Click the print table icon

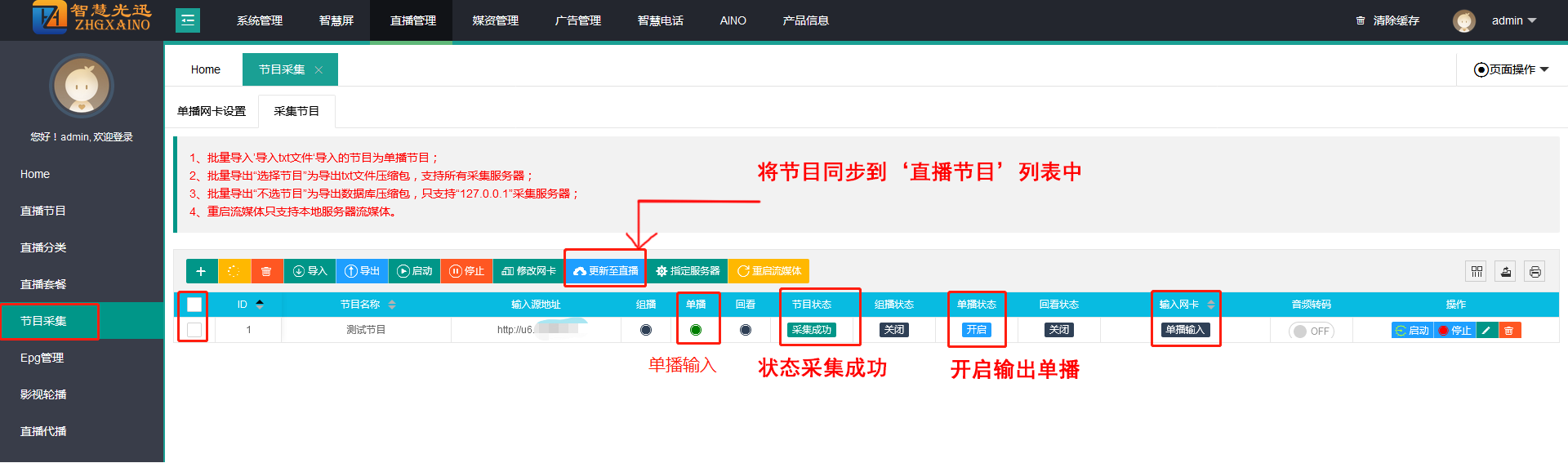point(1535,272)
